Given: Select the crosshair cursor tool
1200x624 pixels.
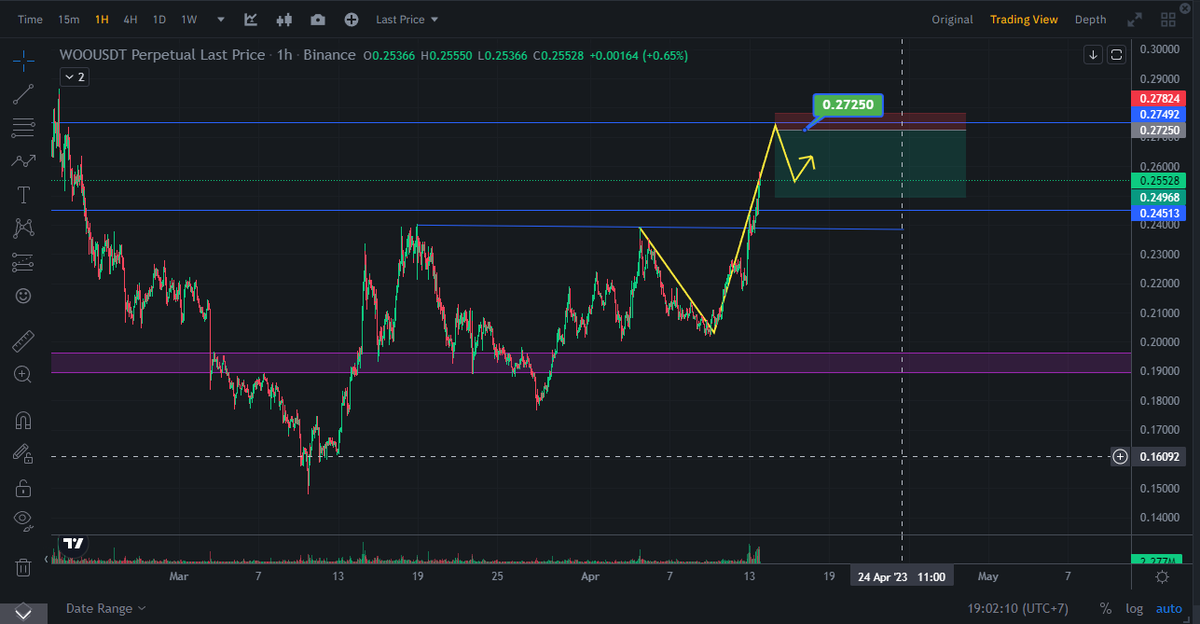Looking at the screenshot, I should tap(24, 61).
